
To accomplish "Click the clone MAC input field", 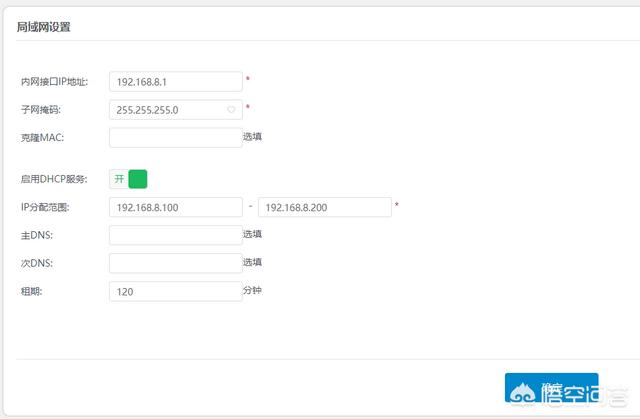I will (176, 138).
